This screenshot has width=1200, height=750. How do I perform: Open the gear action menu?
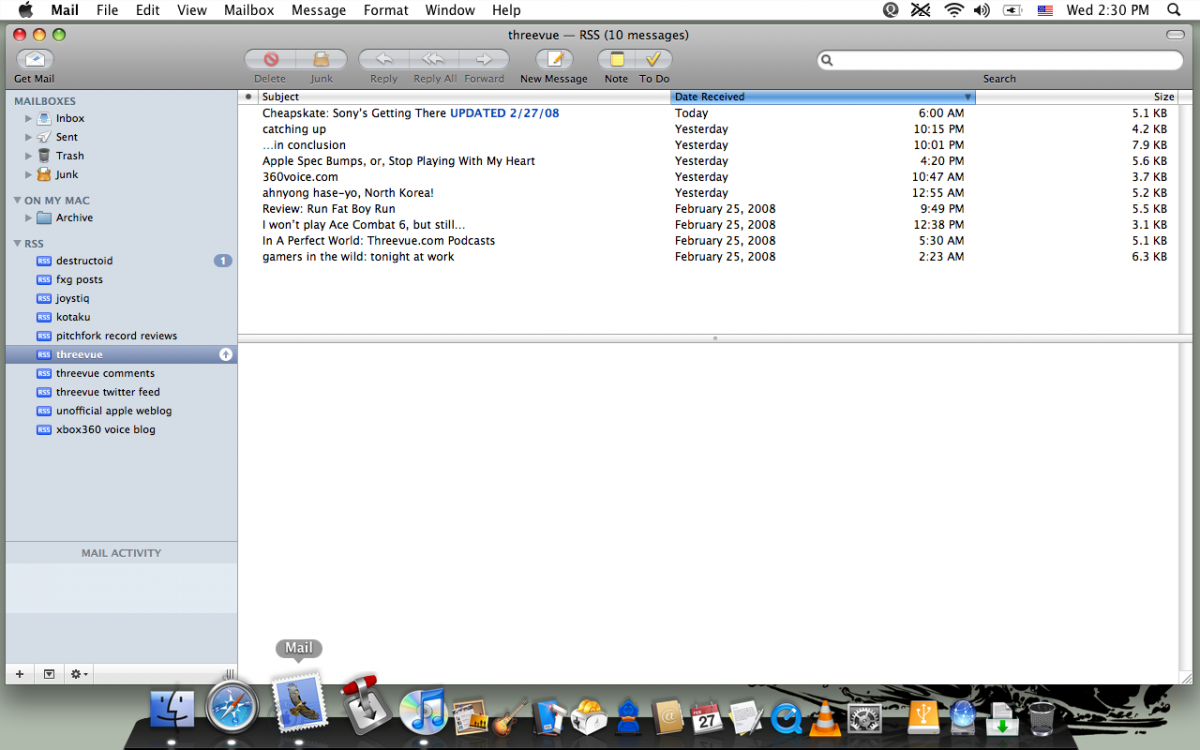(78, 675)
